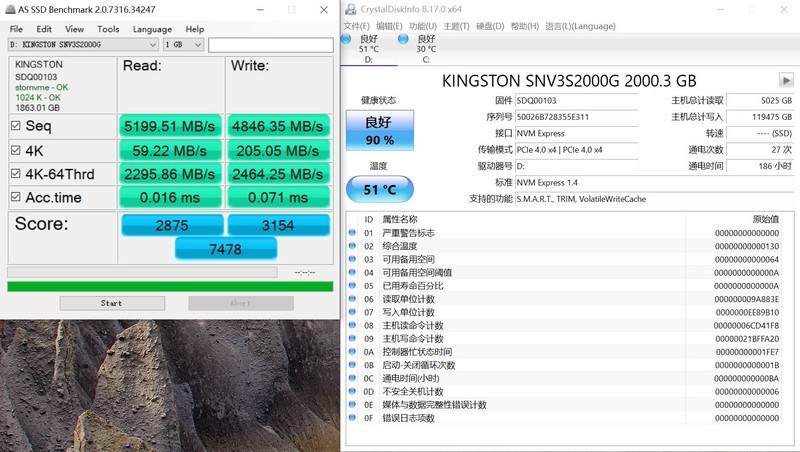Click the green benchmark progress bar
This screenshot has width=800, height=452.
click(170, 287)
